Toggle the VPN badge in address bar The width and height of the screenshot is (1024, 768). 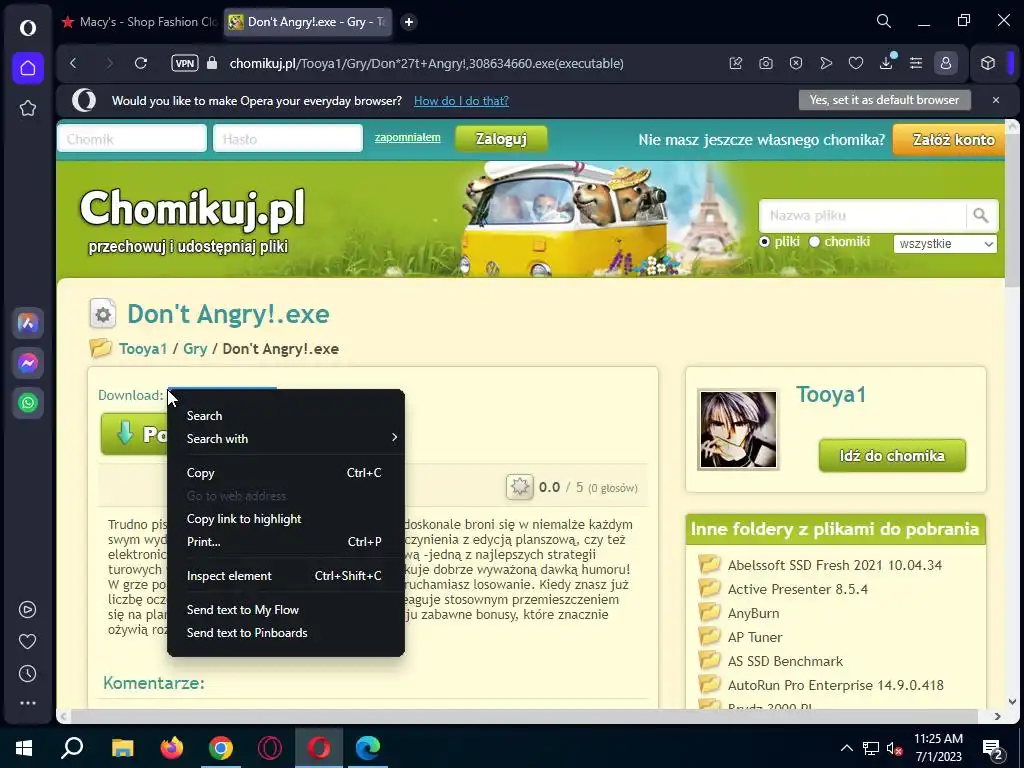coord(185,63)
